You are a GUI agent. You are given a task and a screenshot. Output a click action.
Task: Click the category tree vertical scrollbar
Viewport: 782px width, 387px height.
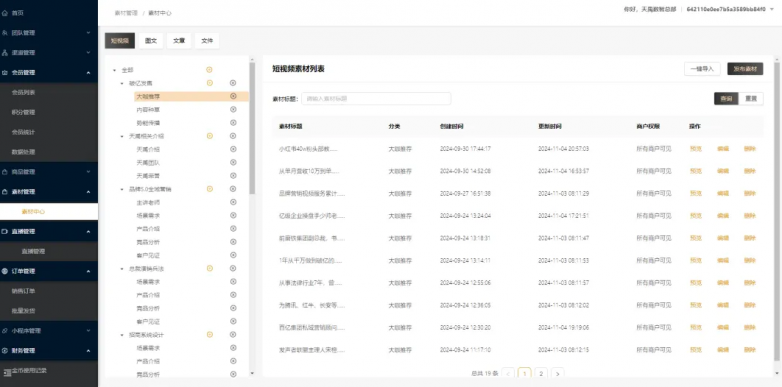(252, 128)
